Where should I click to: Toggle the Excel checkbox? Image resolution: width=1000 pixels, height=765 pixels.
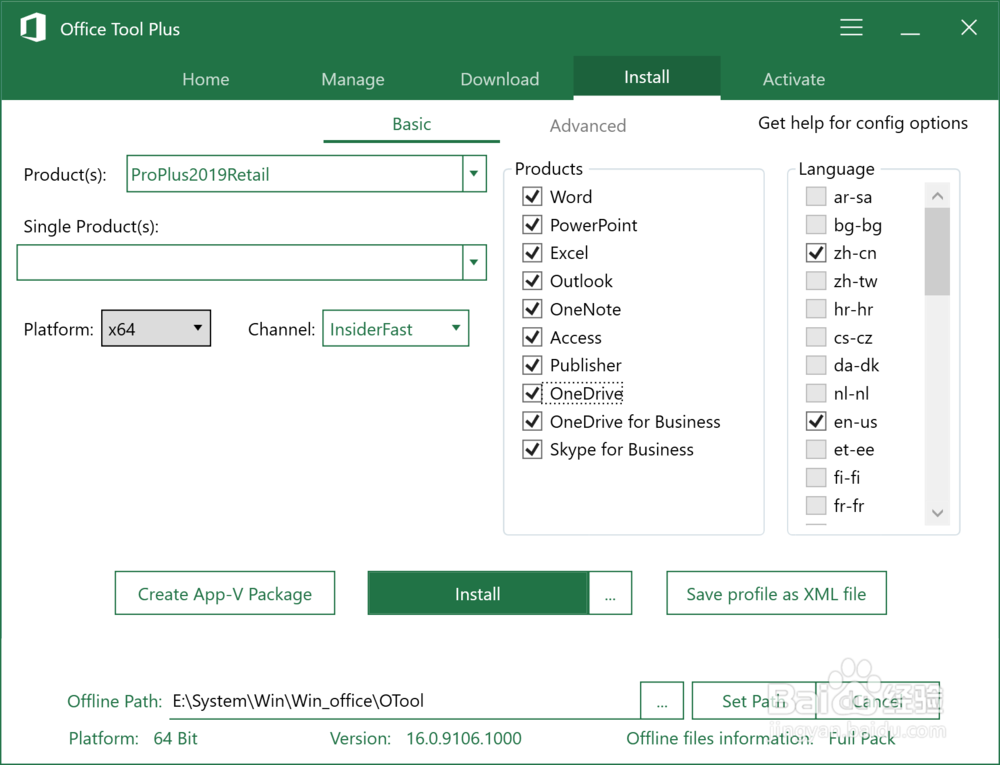pos(532,252)
